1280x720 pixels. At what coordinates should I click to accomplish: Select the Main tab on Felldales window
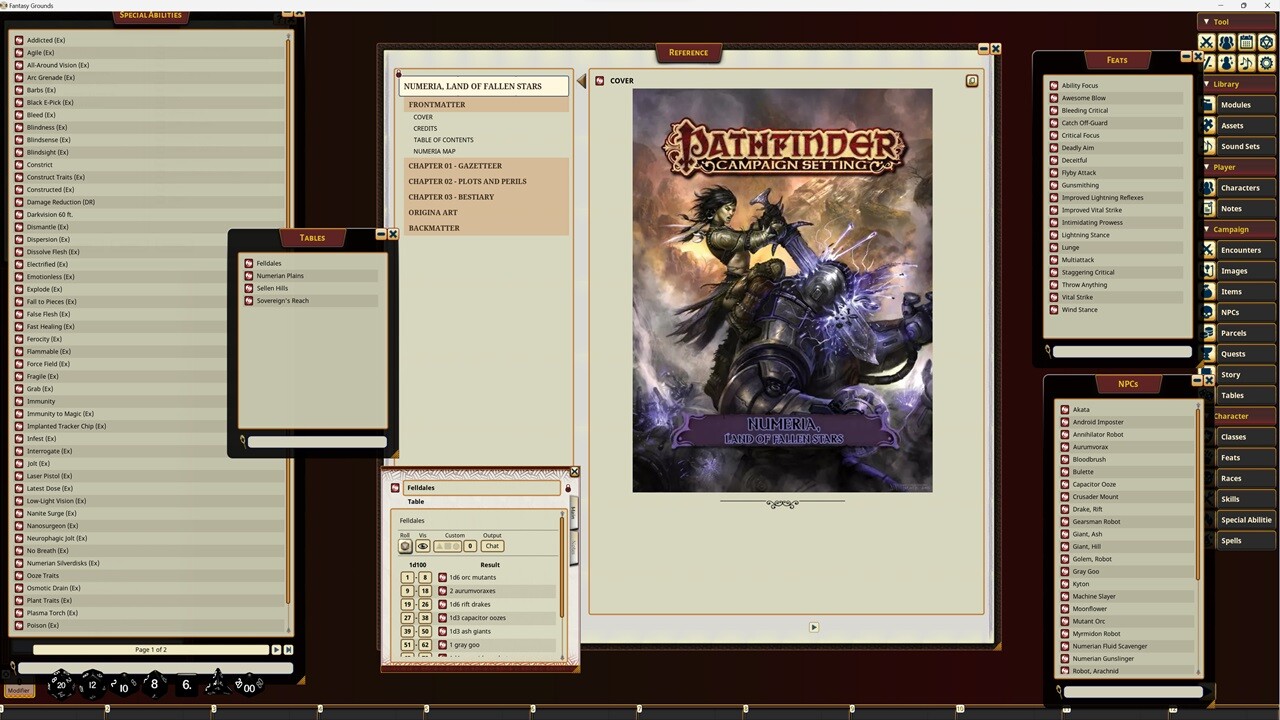coord(575,512)
